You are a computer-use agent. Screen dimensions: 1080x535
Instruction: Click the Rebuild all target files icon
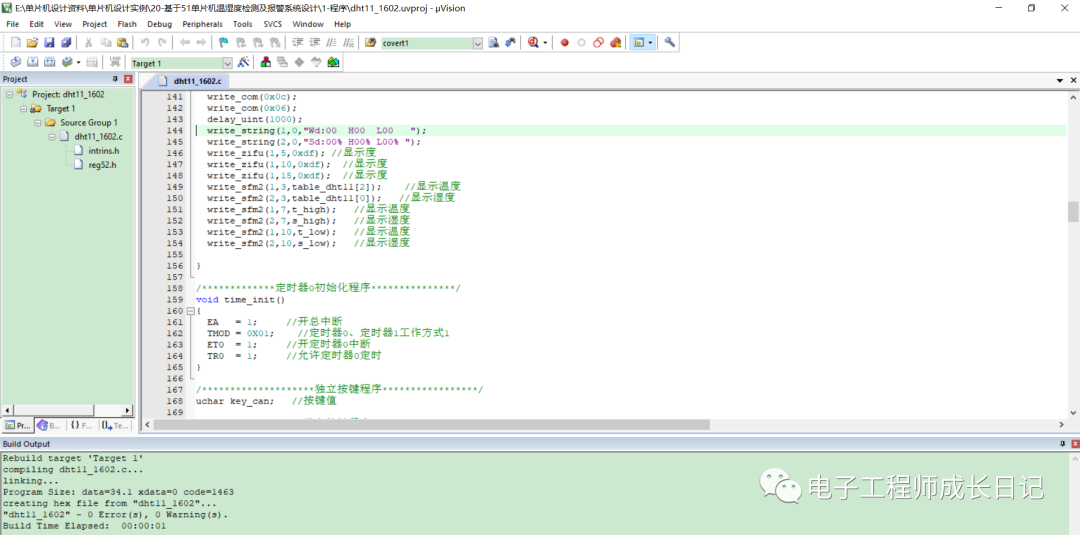point(49,62)
